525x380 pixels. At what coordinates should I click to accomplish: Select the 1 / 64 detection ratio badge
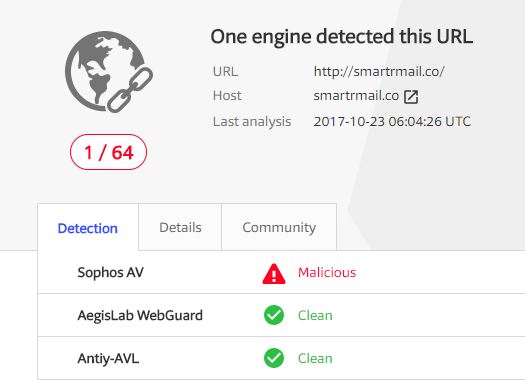click(x=108, y=152)
